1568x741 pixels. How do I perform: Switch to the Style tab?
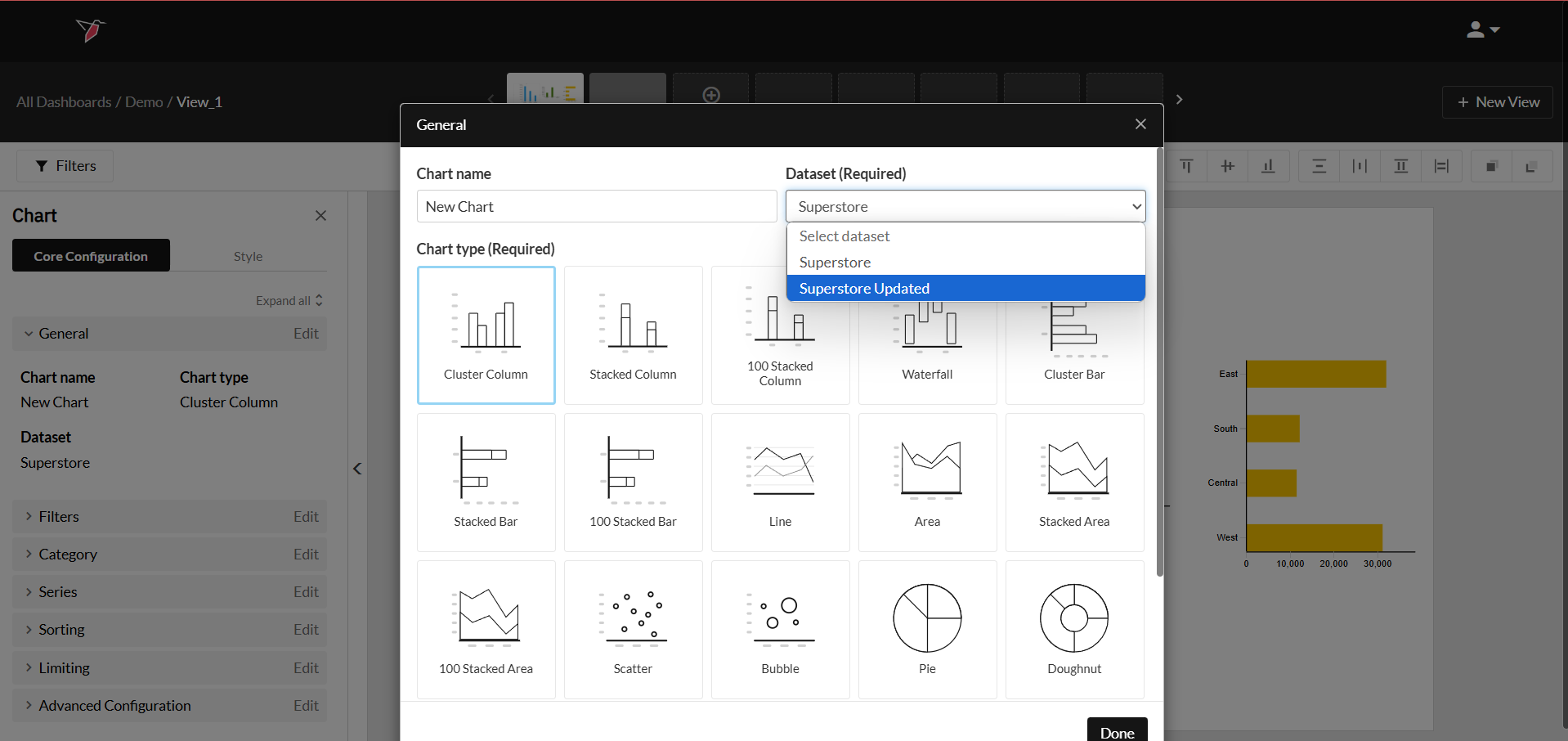coord(248,256)
